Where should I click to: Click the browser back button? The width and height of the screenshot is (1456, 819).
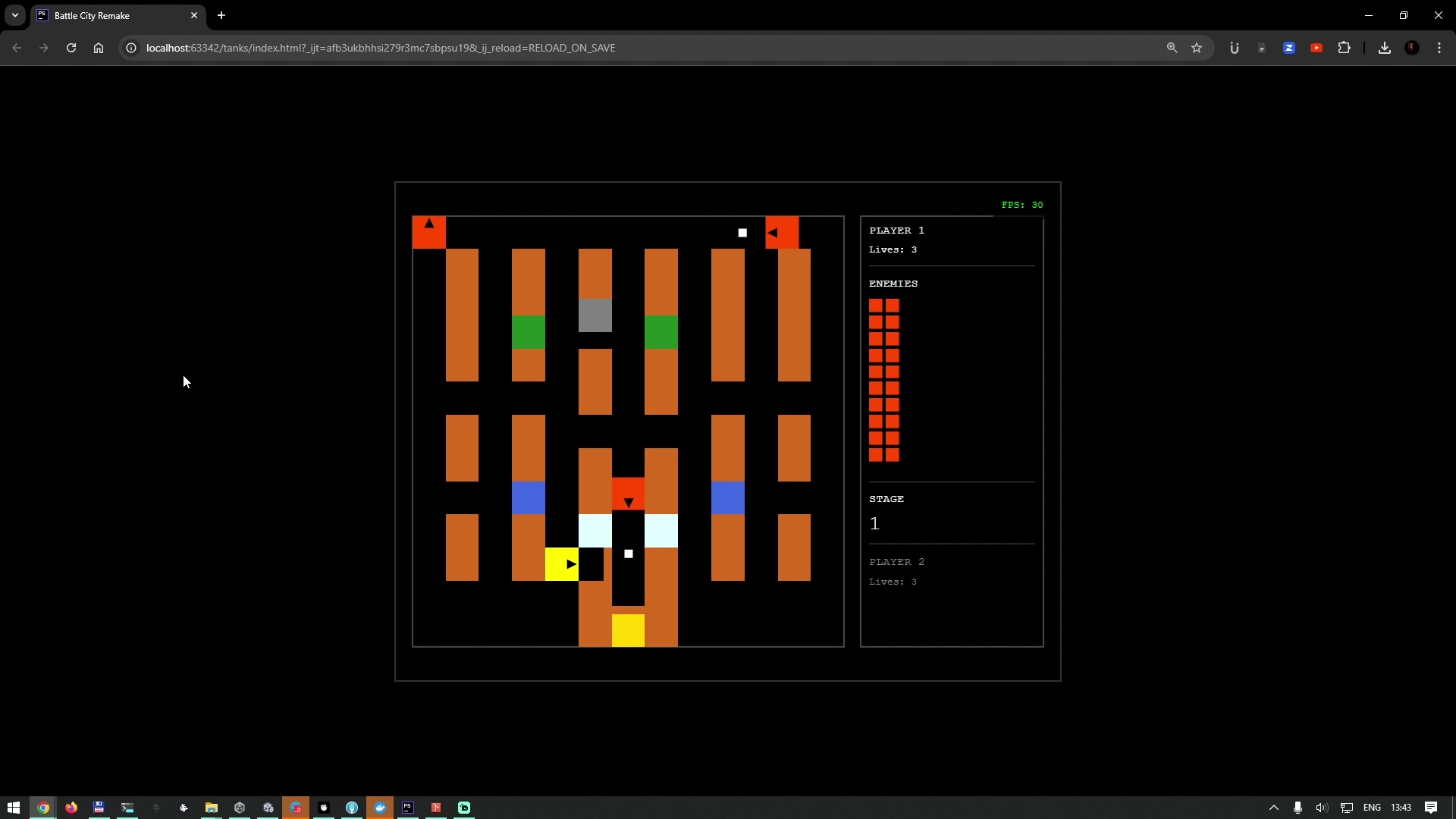coord(17,47)
